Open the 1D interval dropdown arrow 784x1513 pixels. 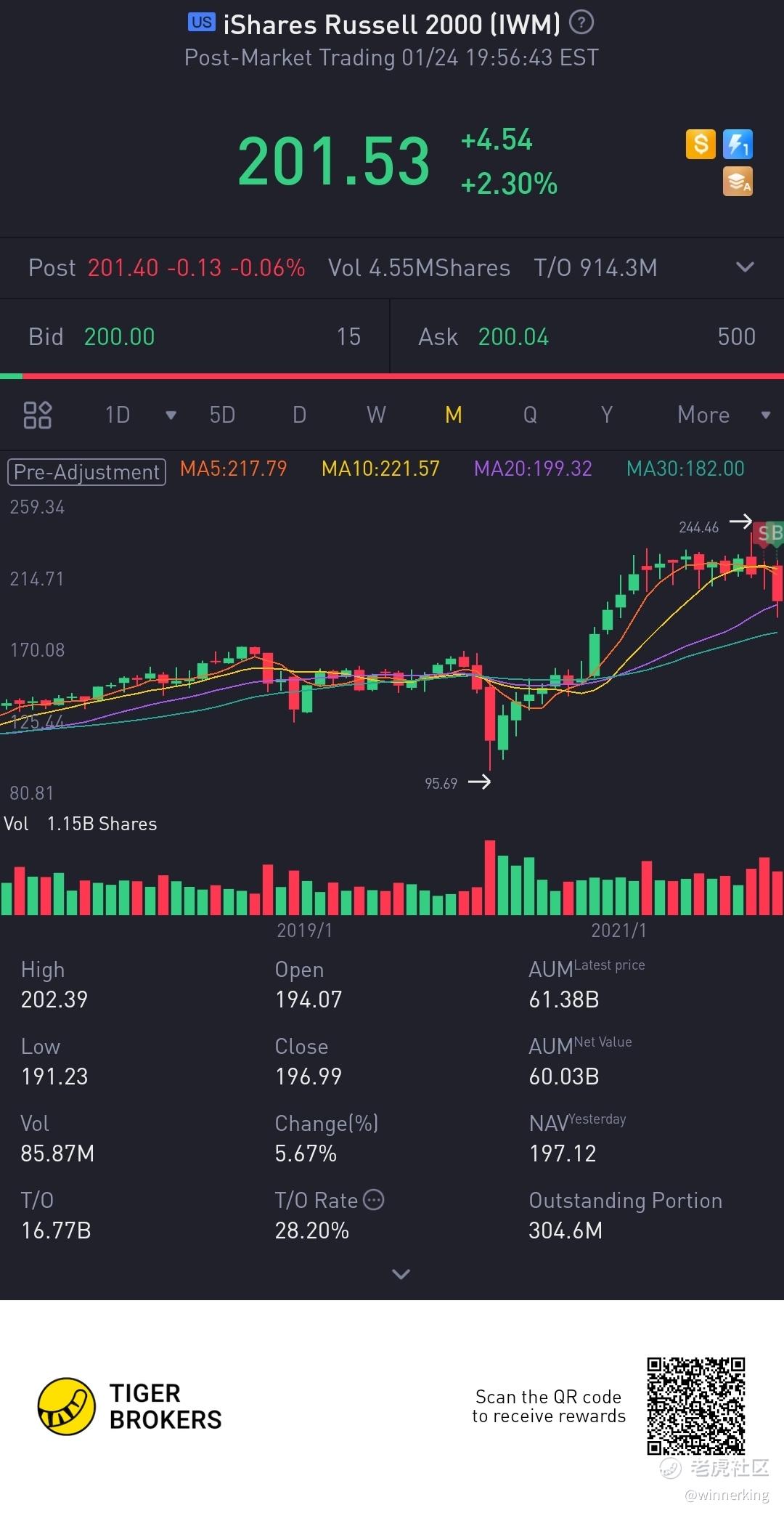point(171,415)
